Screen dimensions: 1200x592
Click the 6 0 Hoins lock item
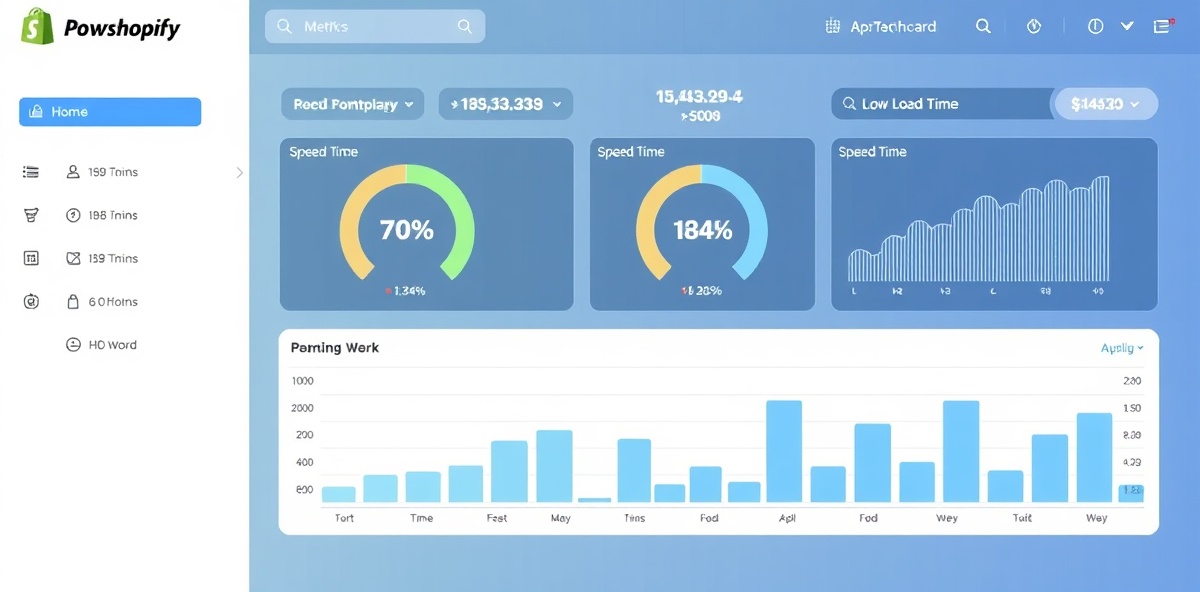(108, 301)
